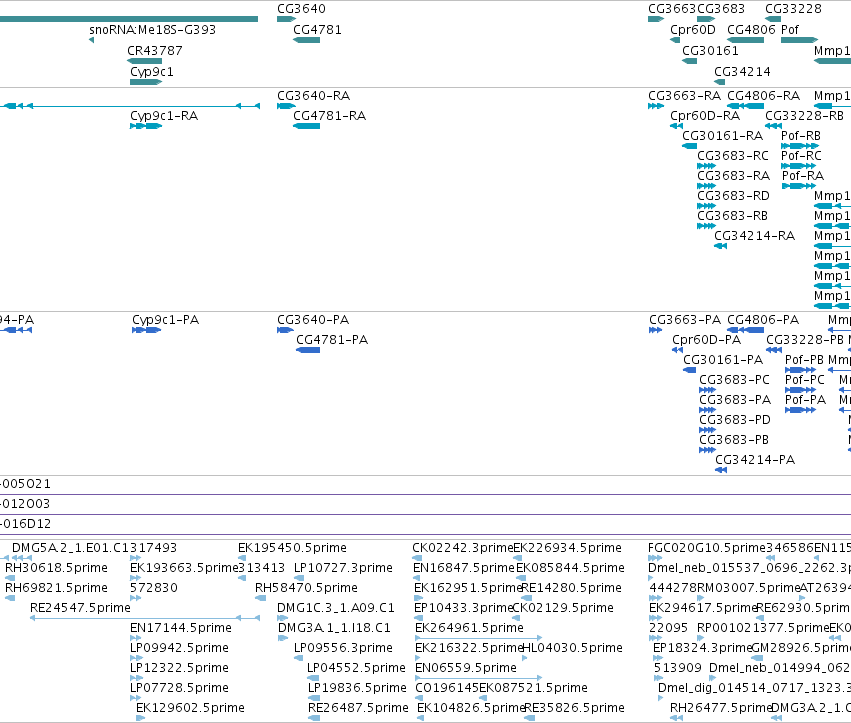The image size is (851, 723).
Task: Click the CG3640 gene label
Action: pos(301,9)
